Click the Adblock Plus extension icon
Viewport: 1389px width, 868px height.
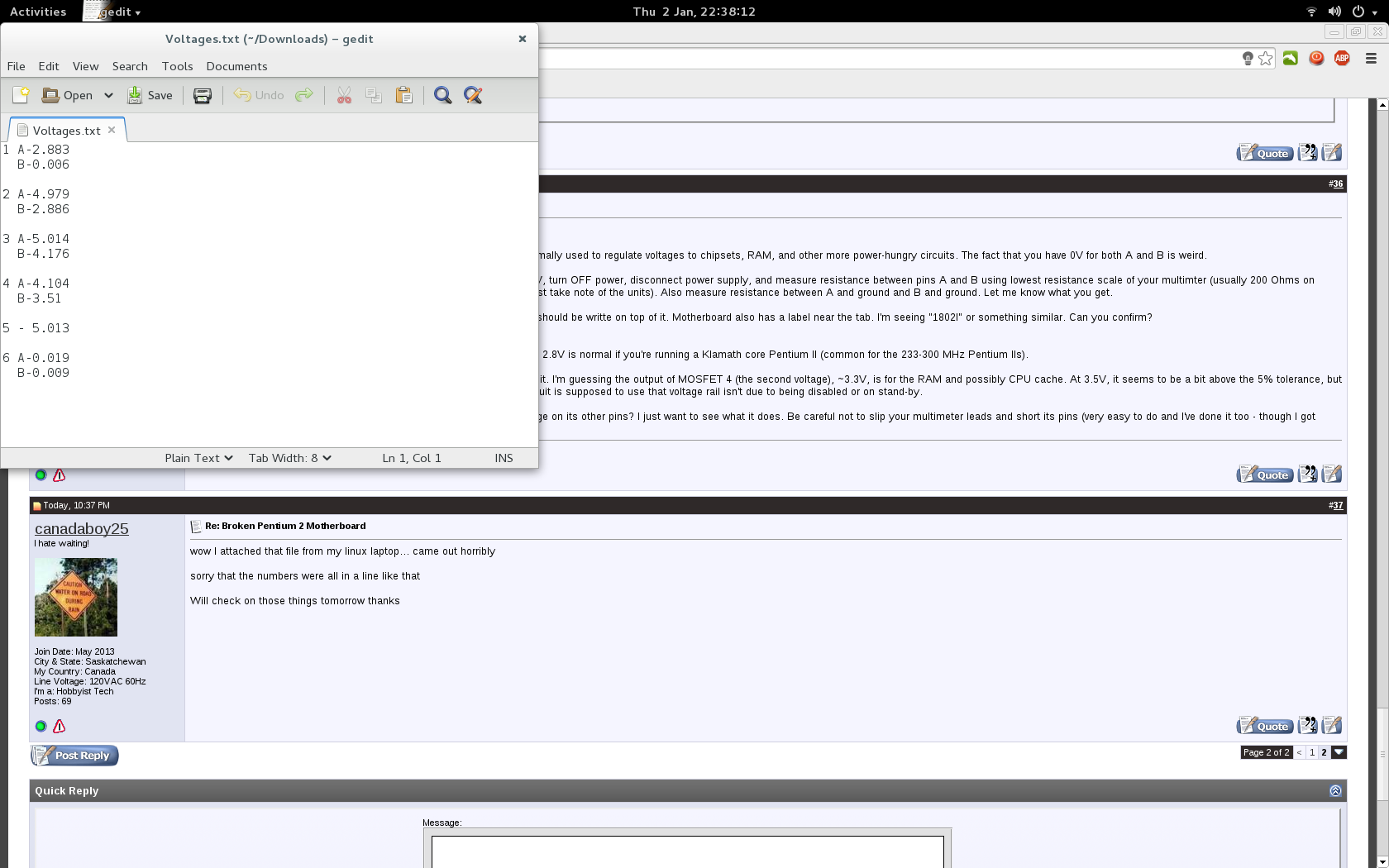1342,58
